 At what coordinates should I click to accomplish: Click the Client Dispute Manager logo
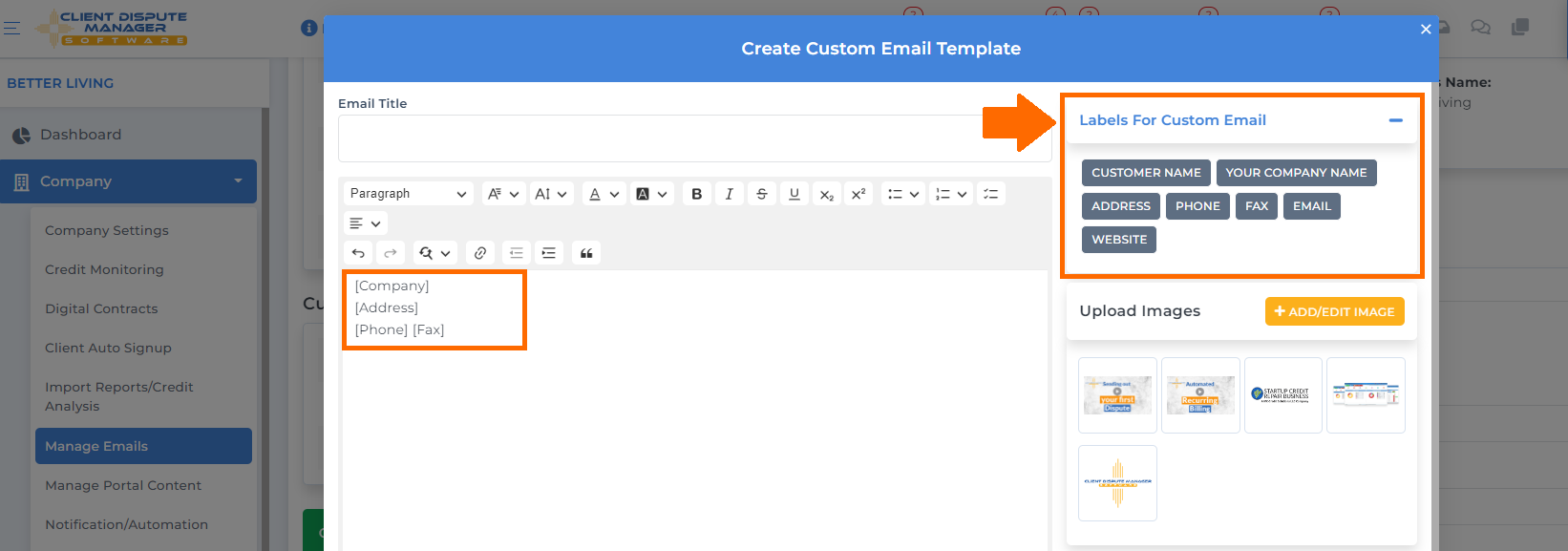tap(112, 28)
